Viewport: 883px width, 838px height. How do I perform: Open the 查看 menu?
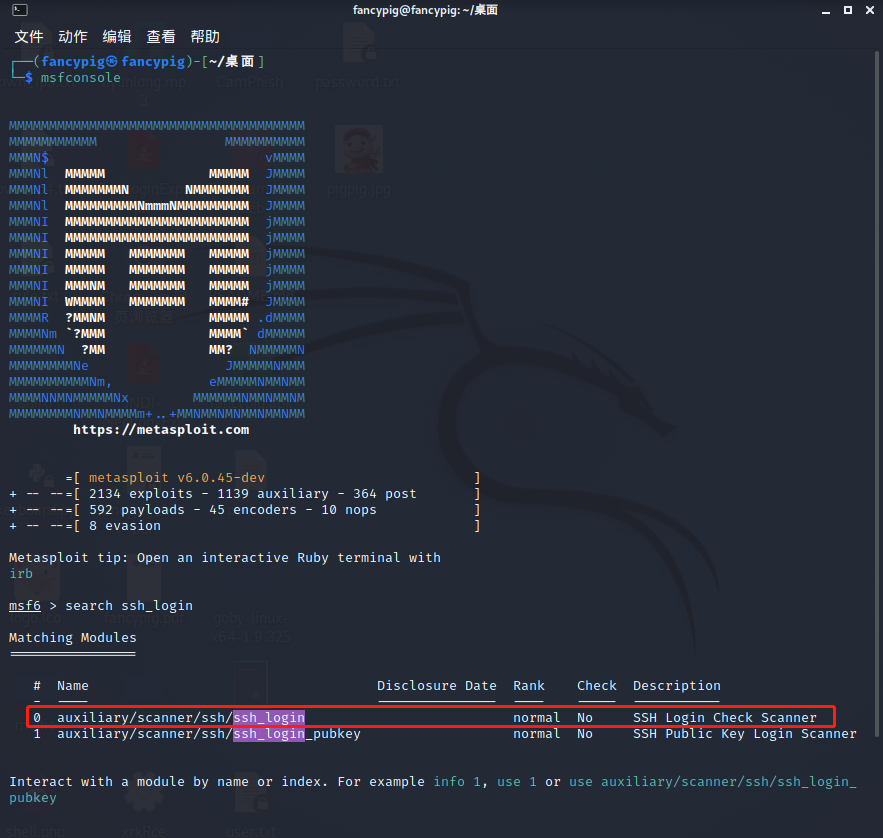pos(161,37)
